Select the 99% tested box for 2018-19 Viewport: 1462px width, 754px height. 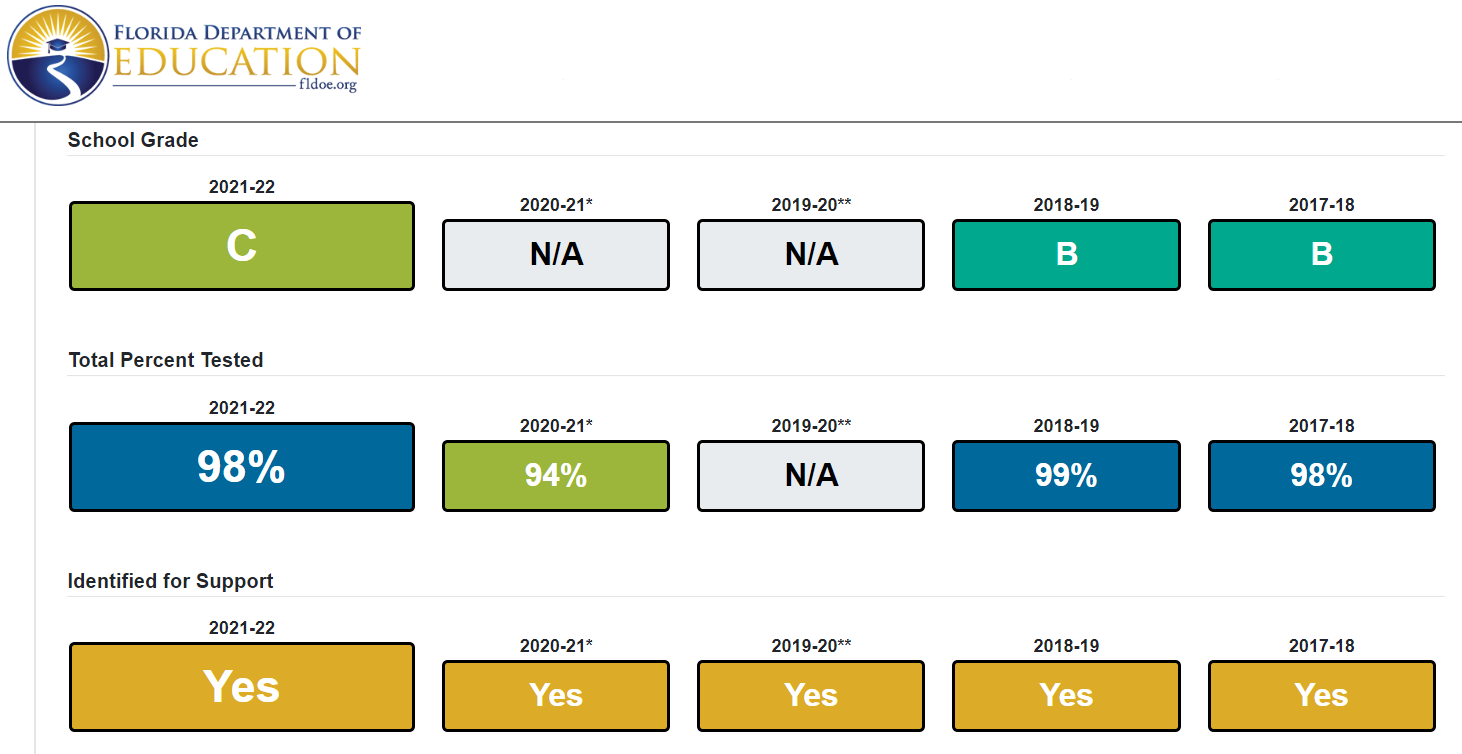coord(1066,476)
